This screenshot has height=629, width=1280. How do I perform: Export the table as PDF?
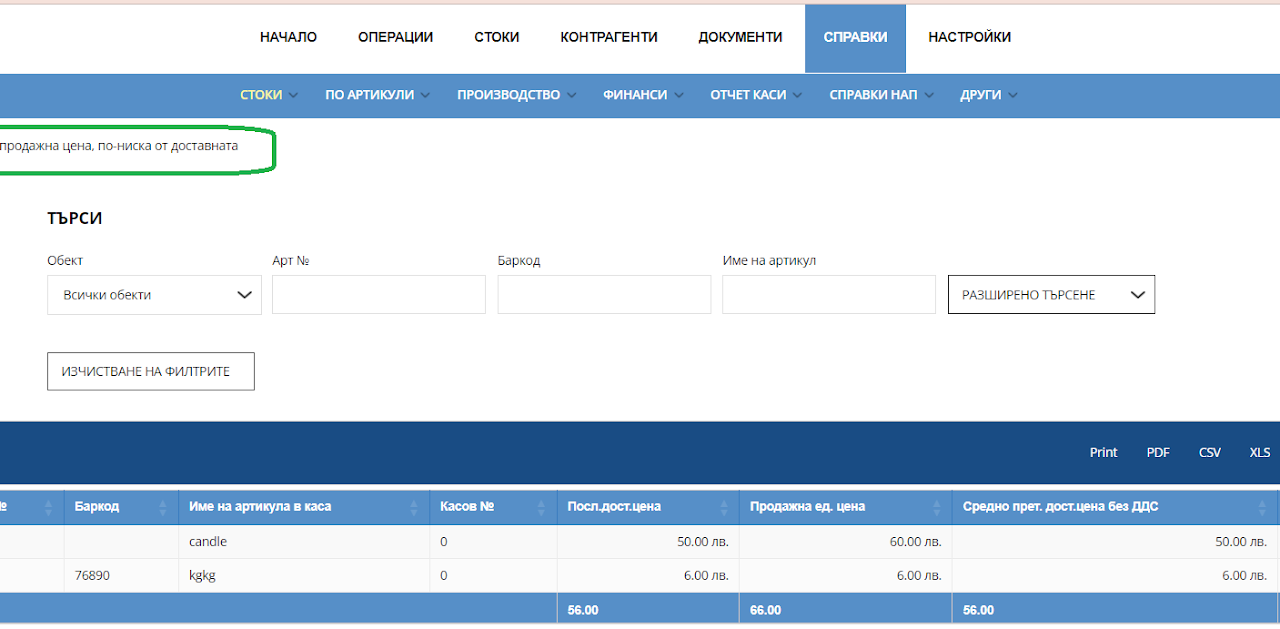pyautogui.click(x=1158, y=453)
